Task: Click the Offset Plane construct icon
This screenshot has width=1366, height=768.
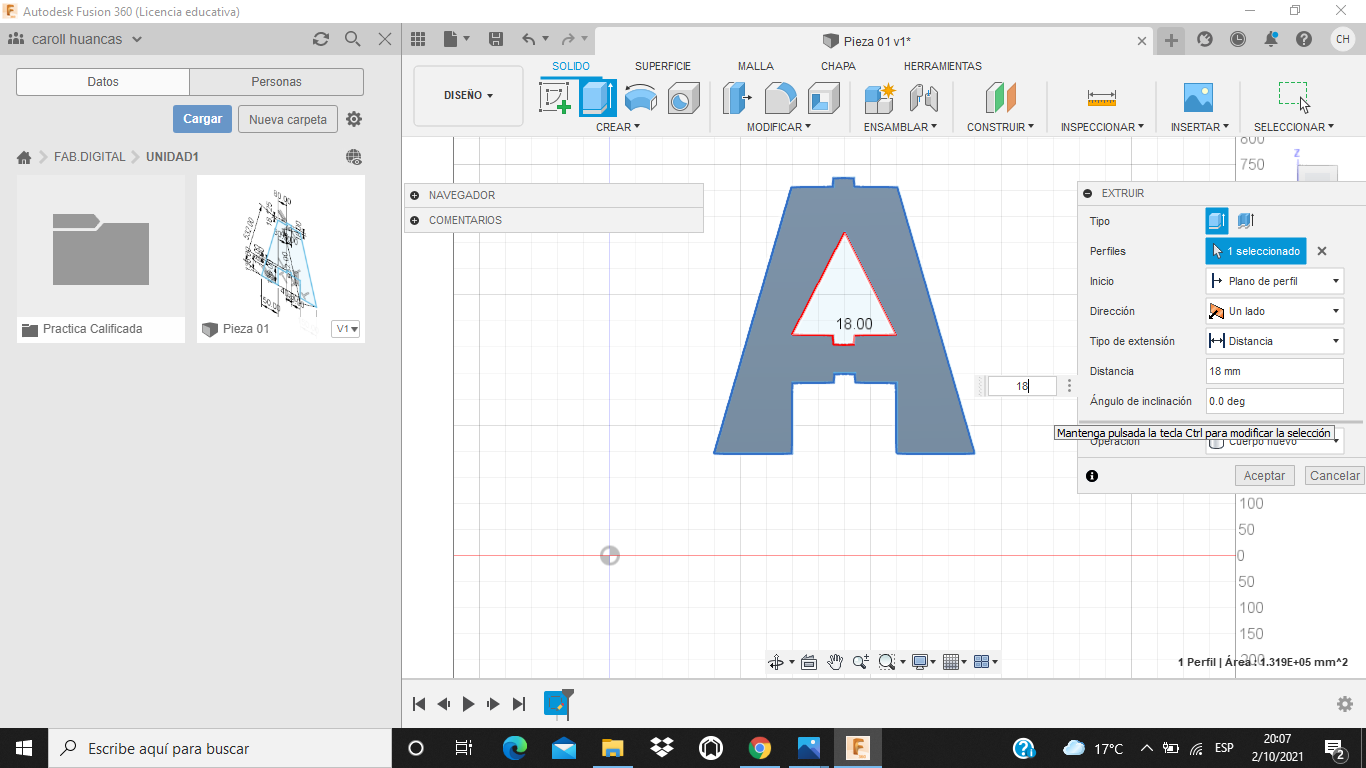Action: [x=1000, y=98]
